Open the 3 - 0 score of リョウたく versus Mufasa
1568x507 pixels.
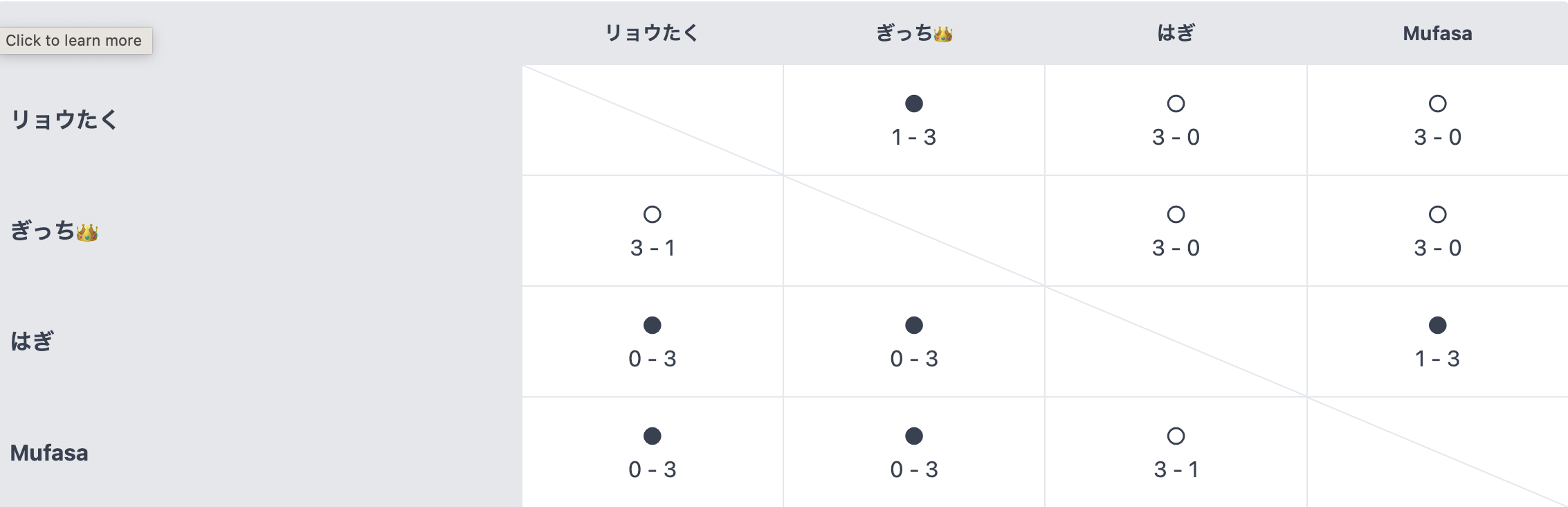[x=1437, y=137]
